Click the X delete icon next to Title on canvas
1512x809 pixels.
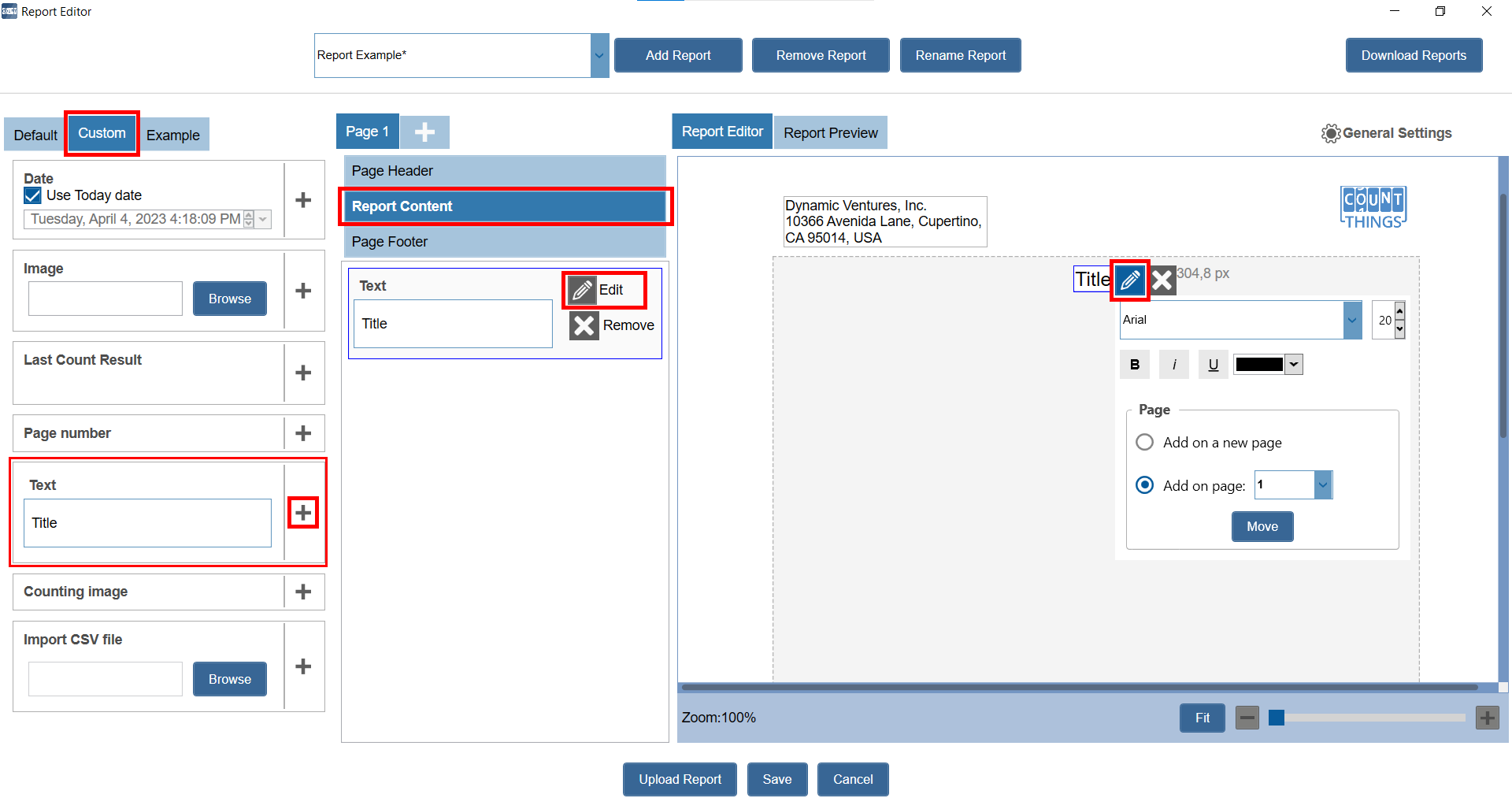pos(1163,280)
